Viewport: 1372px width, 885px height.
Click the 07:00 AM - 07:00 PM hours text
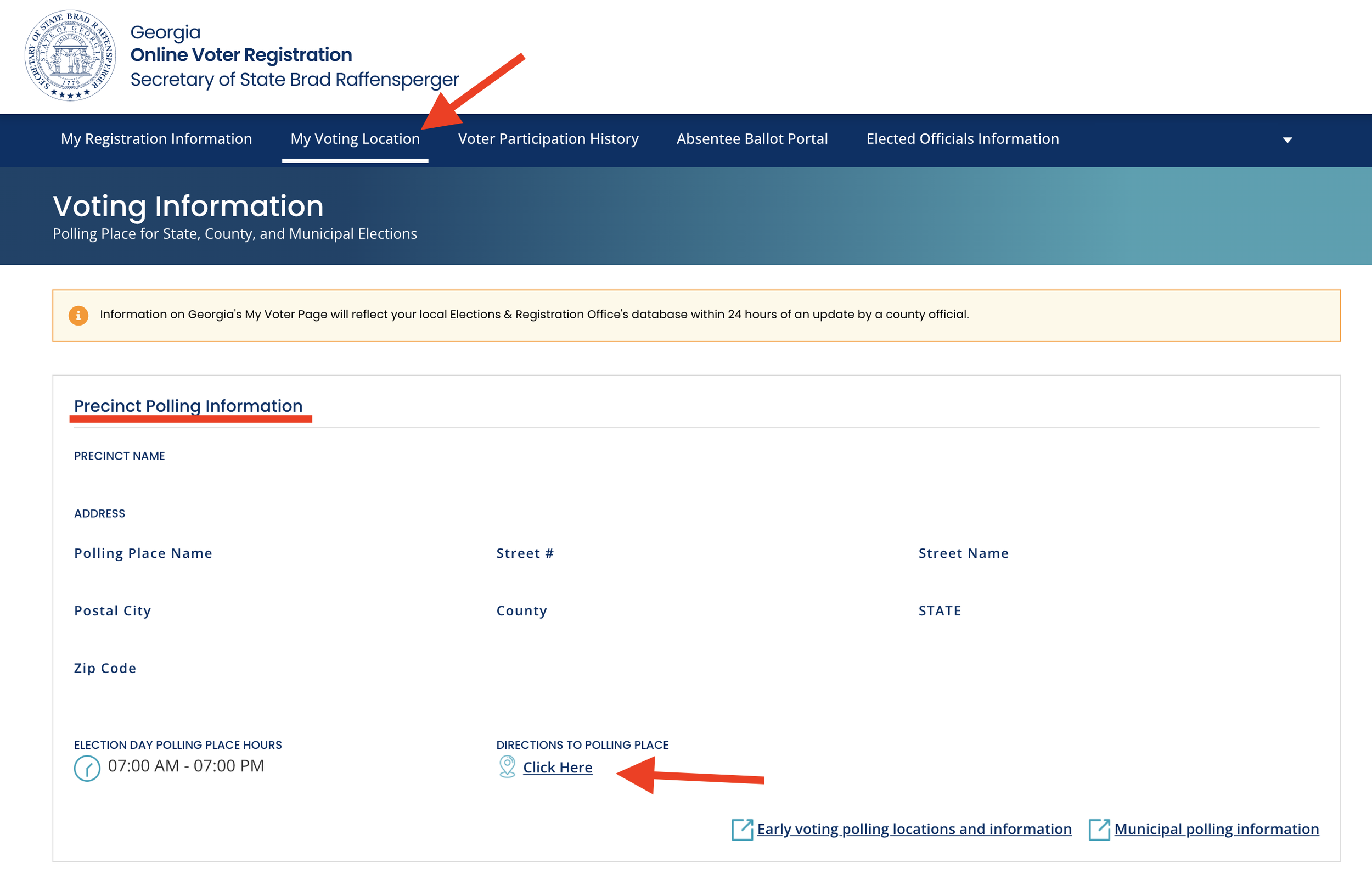click(x=185, y=765)
